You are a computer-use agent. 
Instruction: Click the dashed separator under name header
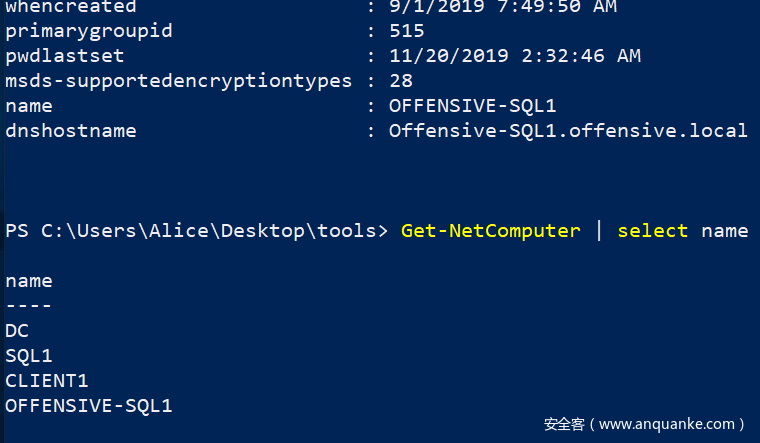tap(28, 305)
